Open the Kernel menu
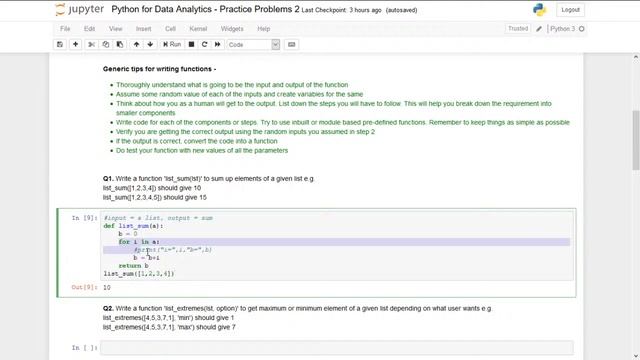This screenshot has width=640, height=360. pos(198,29)
